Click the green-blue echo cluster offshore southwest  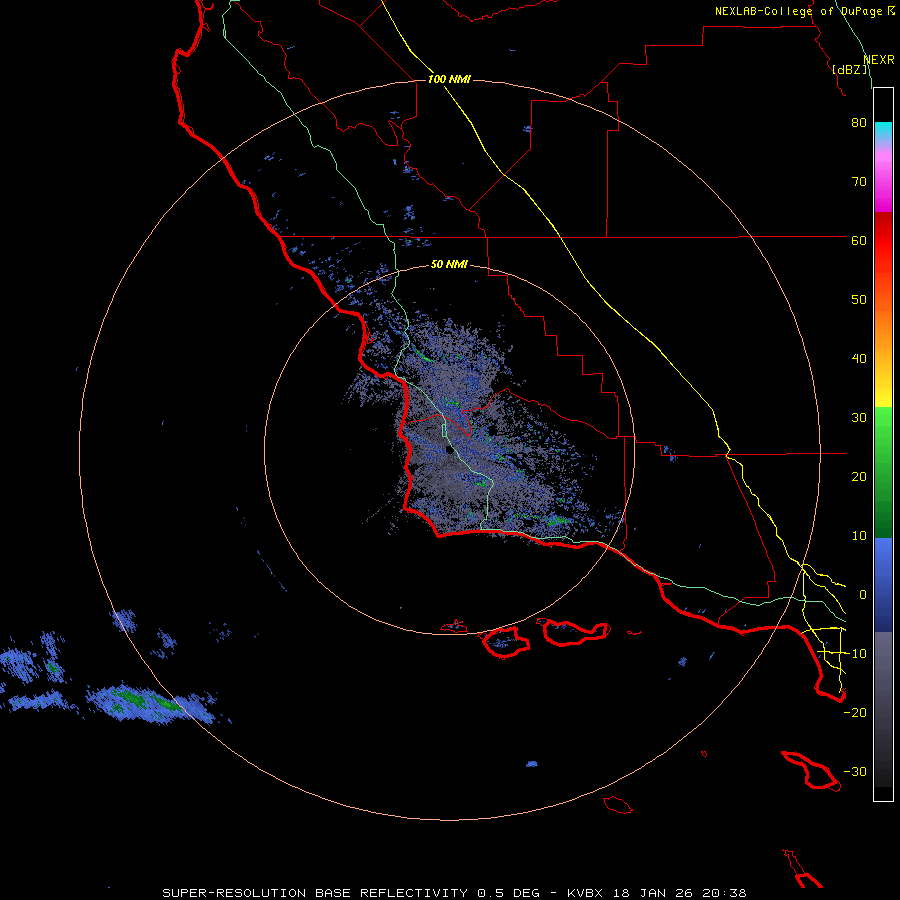tap(152, 704)
